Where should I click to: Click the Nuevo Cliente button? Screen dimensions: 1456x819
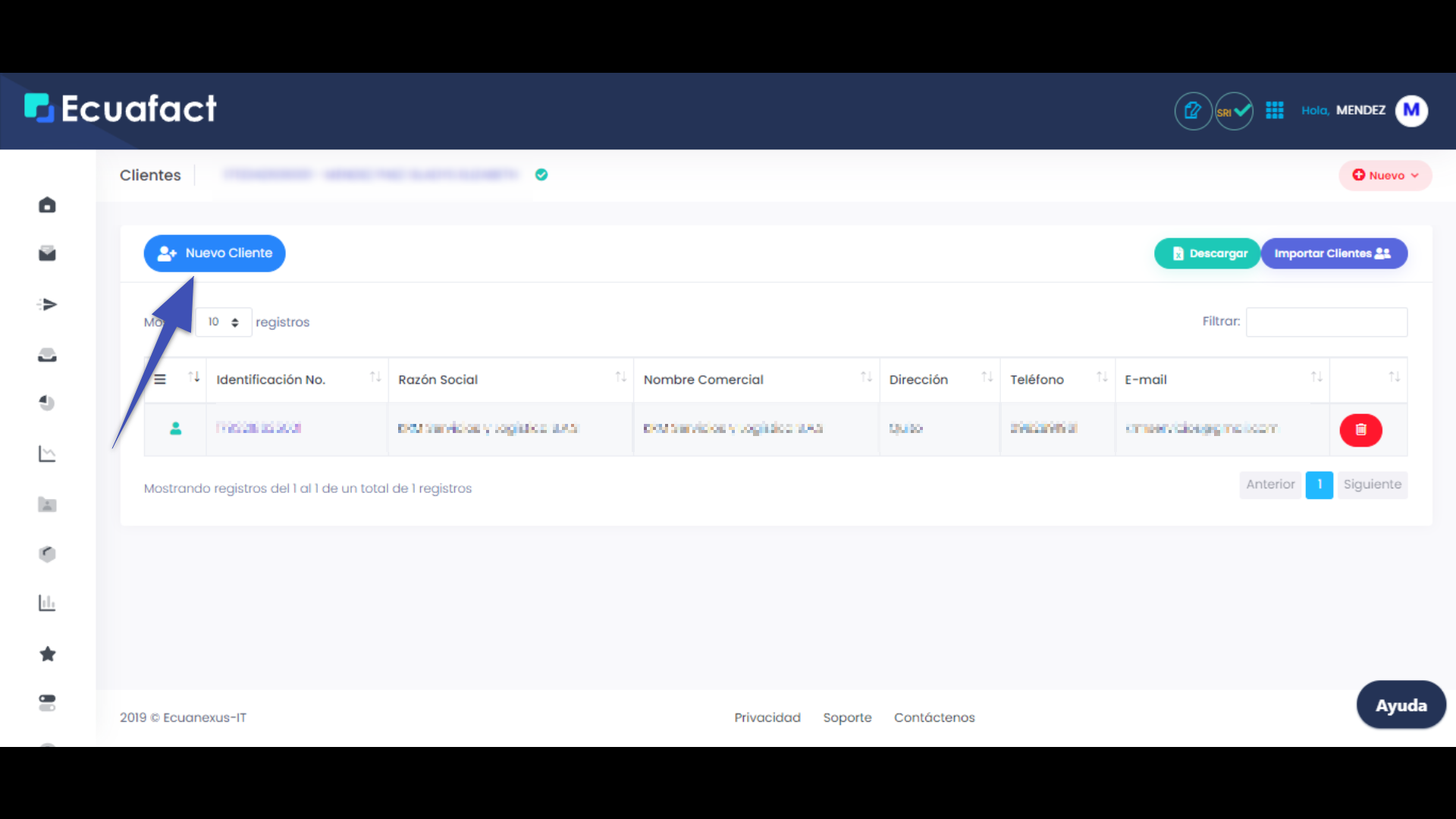pos(215,253)
